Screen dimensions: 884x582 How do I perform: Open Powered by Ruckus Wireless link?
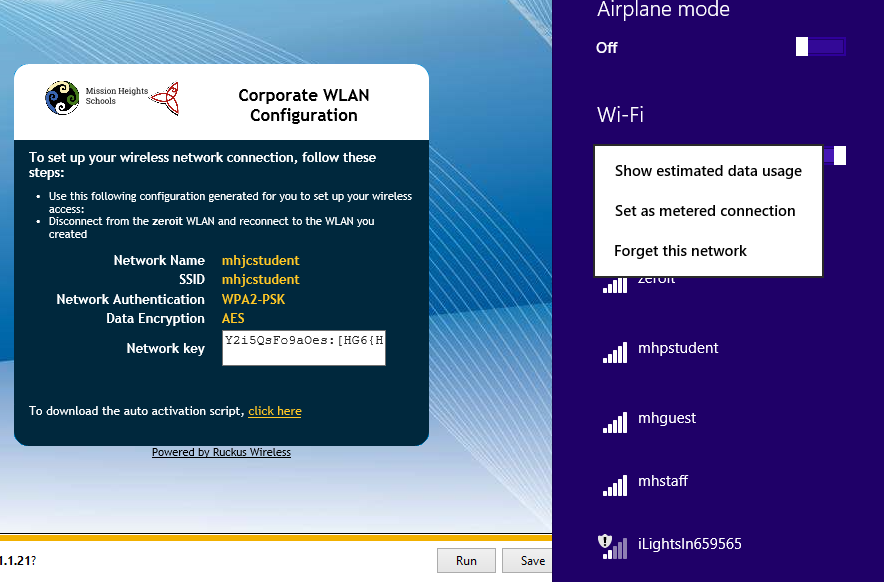coord(221,452)
